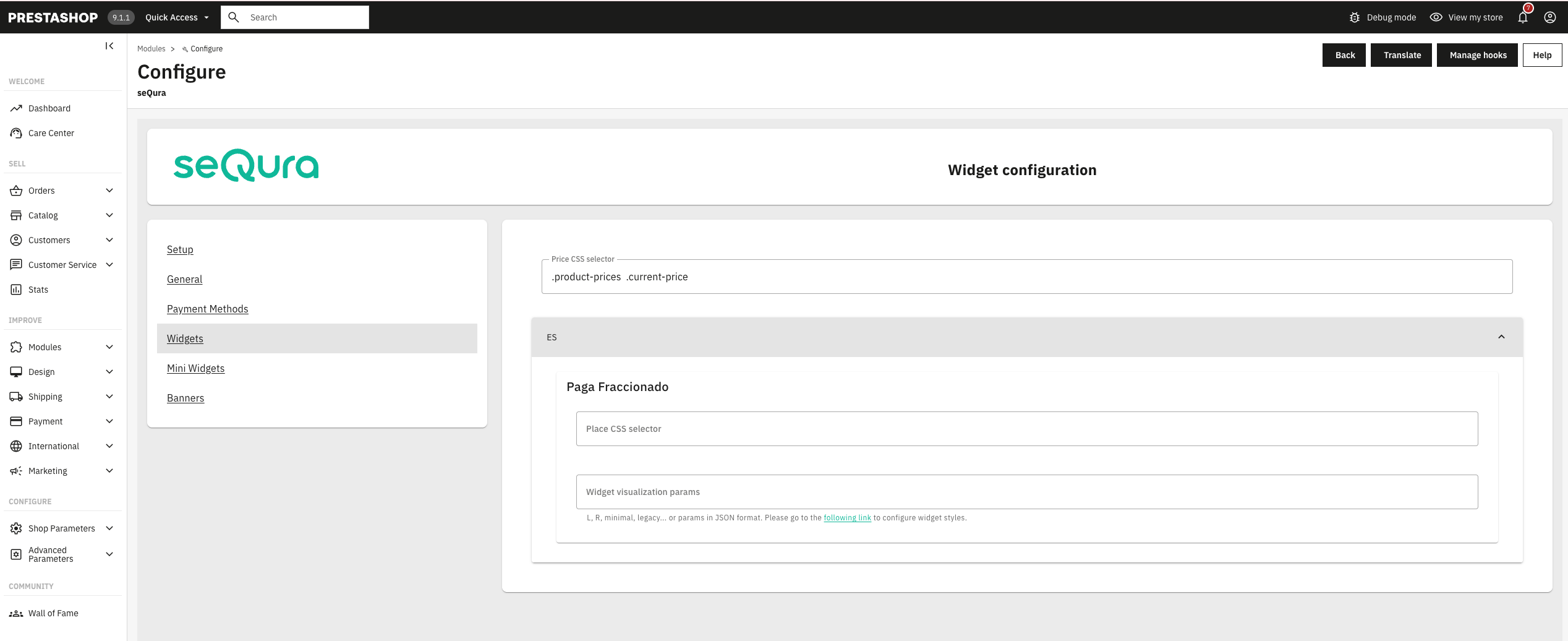Click the Modules breadcrumb link

151,49
